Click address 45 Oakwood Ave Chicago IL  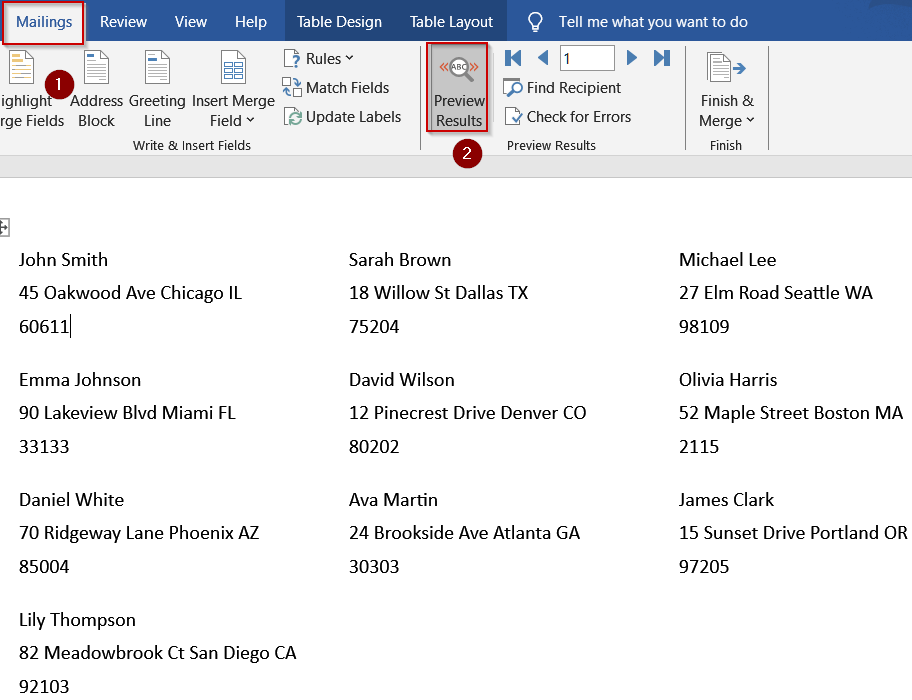pyautogui.click(x=130, y=293)
